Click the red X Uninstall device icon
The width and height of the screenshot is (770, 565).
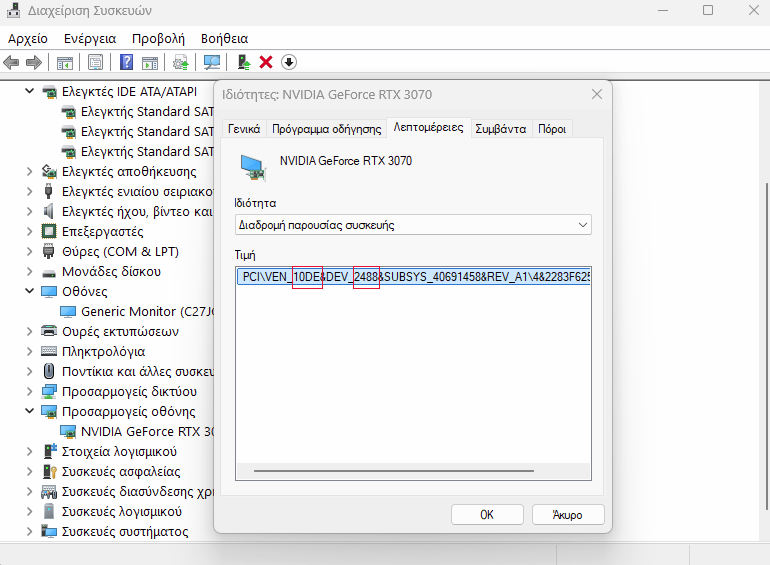point(266,62)
